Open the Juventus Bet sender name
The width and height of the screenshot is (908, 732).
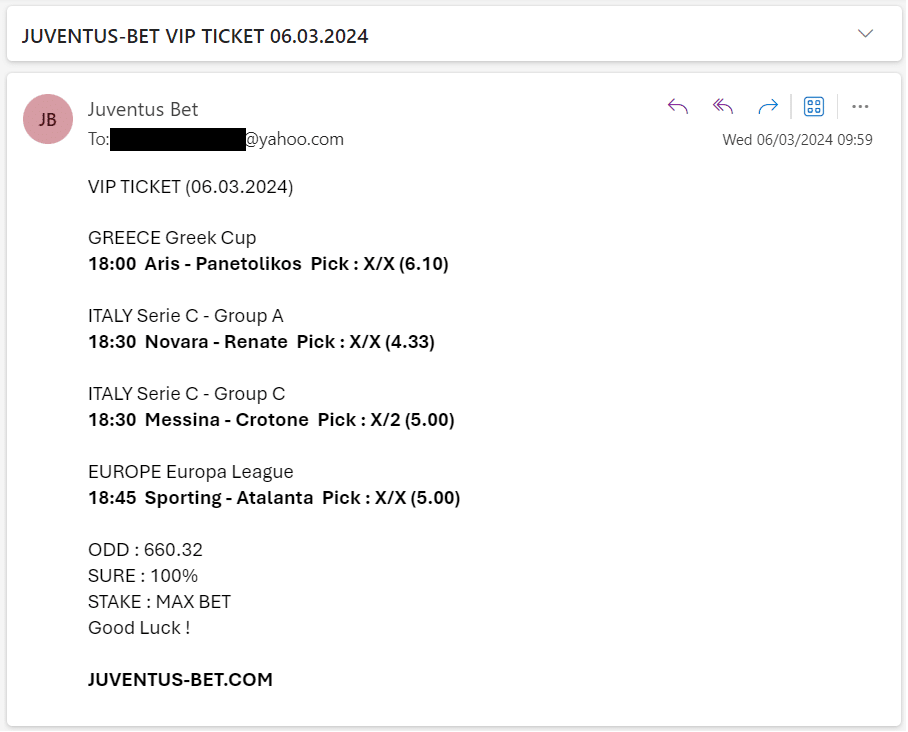coord(143,109)
